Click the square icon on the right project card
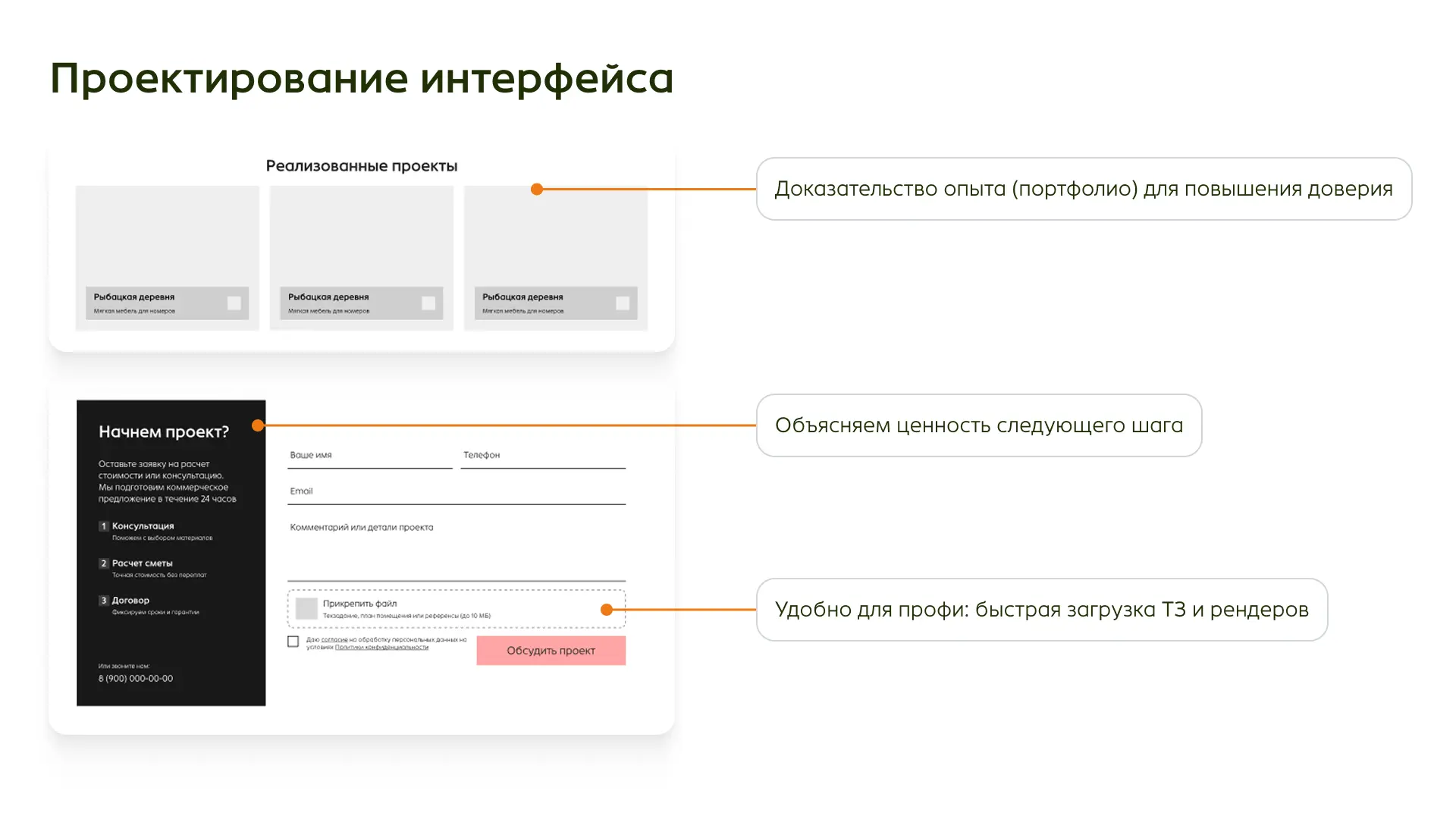The image size is (1456, 819). 623,303
